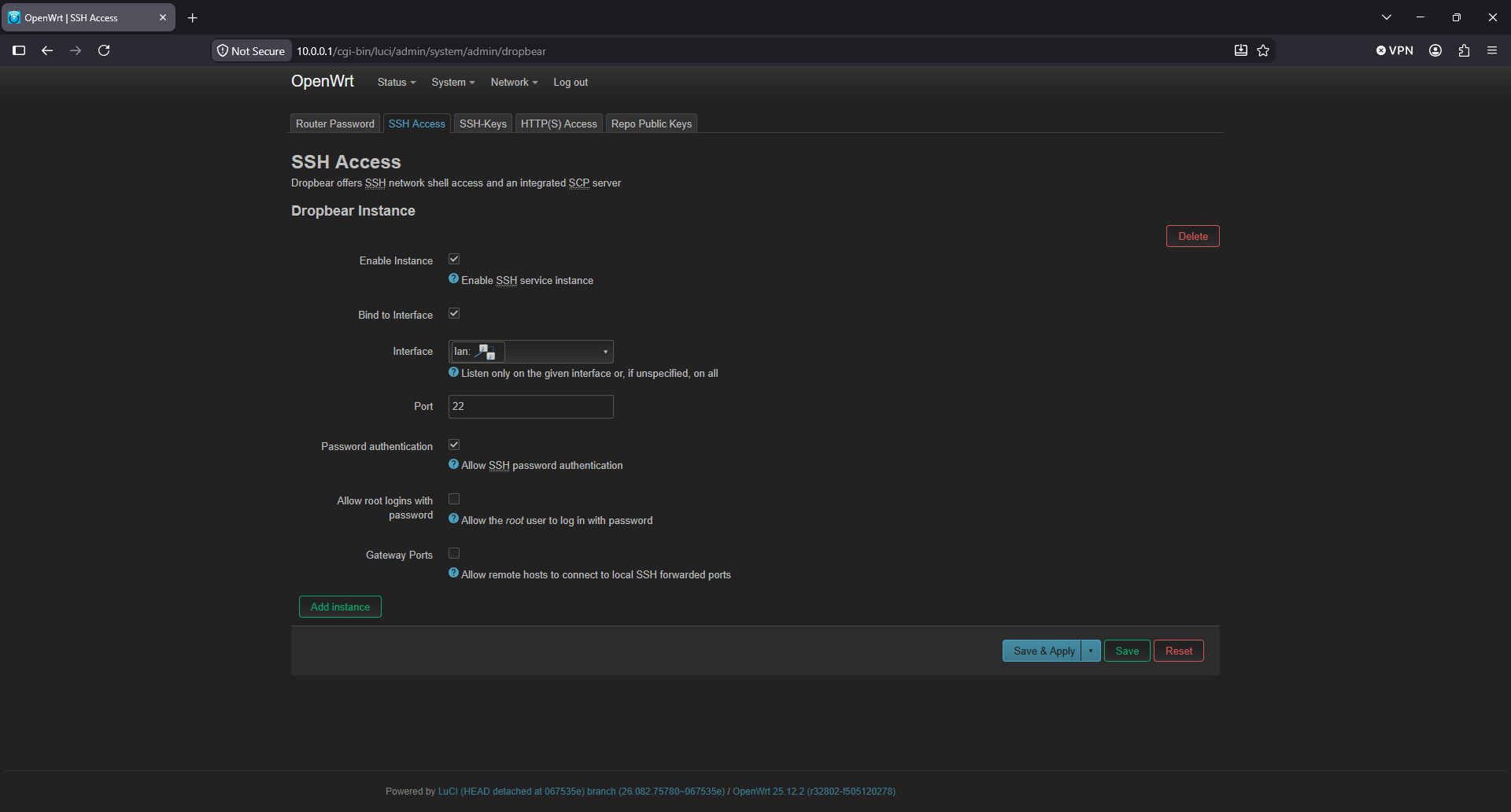Viewport: 1511px width, 812px height.
Task: Close the OpenWrt SSH Access tab
Action: 163,17
